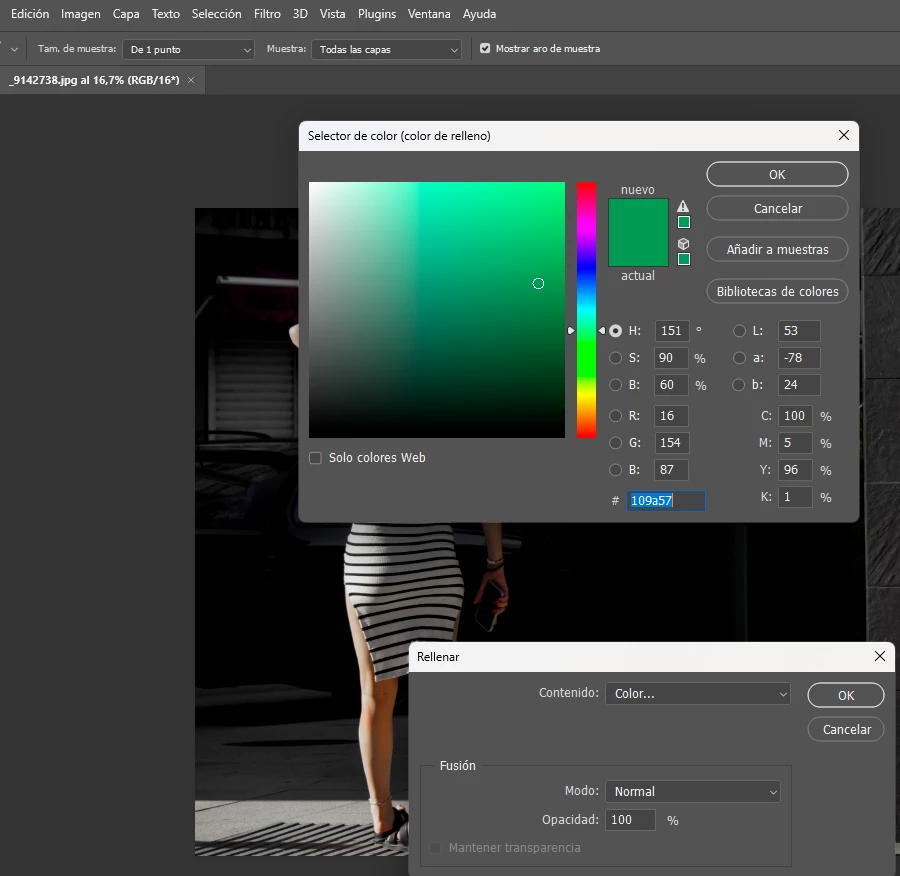Click the out-of-gamut warning triangle icon
Screen dimensions: 900x876
(x=682, y=206)
